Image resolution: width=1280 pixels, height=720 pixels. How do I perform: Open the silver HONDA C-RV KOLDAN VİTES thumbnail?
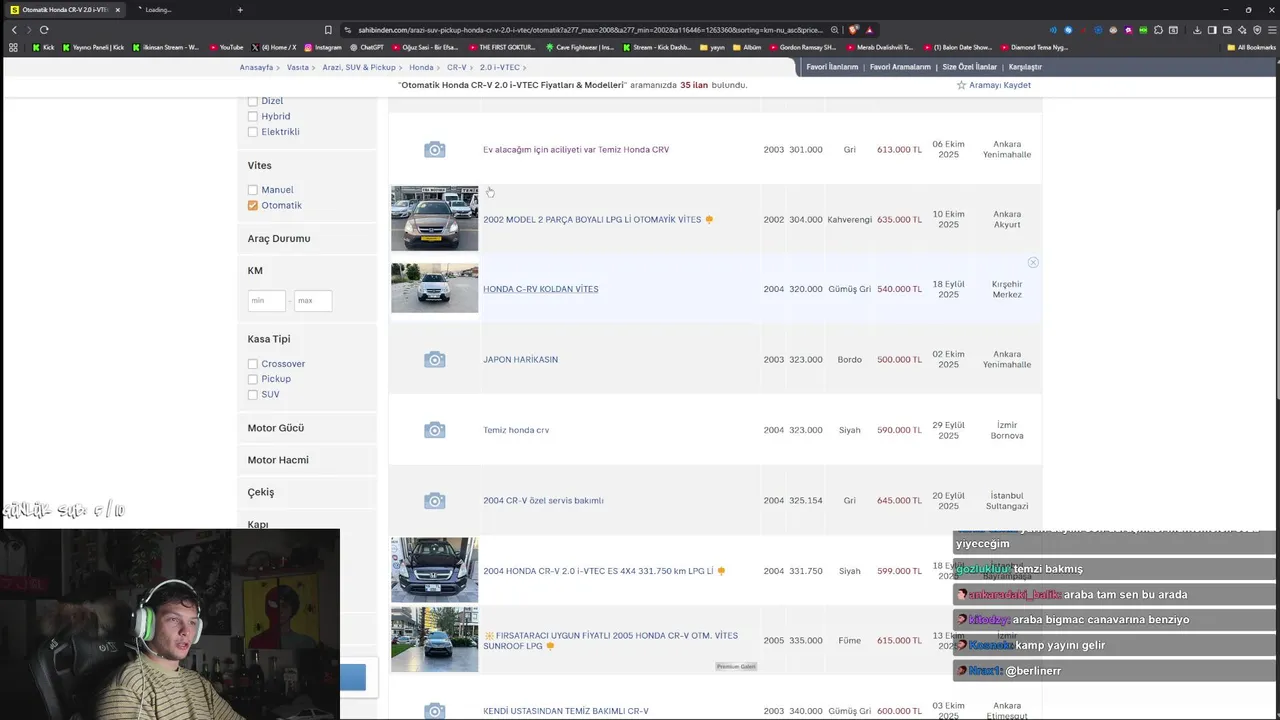(434, 288)
